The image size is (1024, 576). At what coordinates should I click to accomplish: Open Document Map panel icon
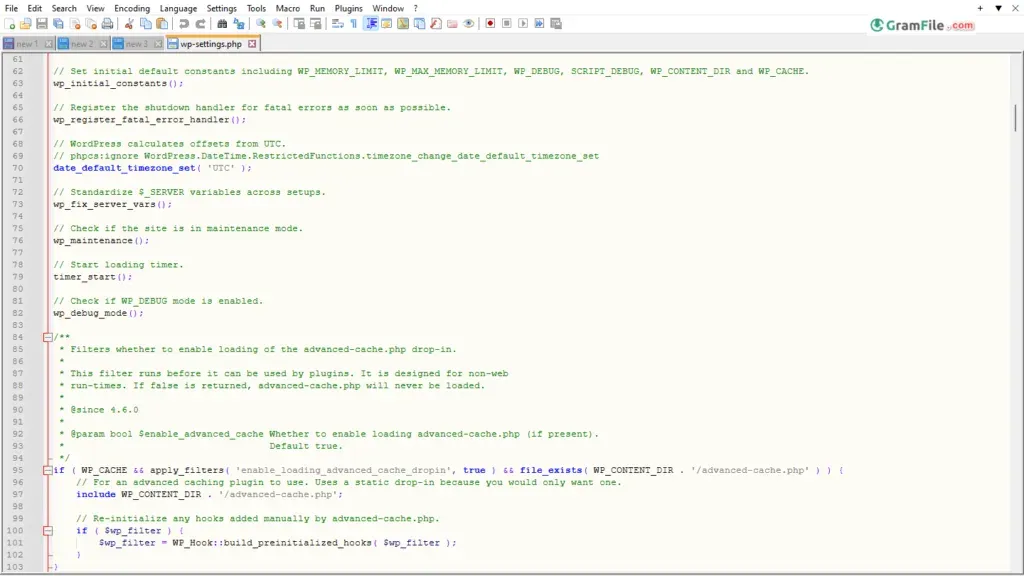coord(403,24)
